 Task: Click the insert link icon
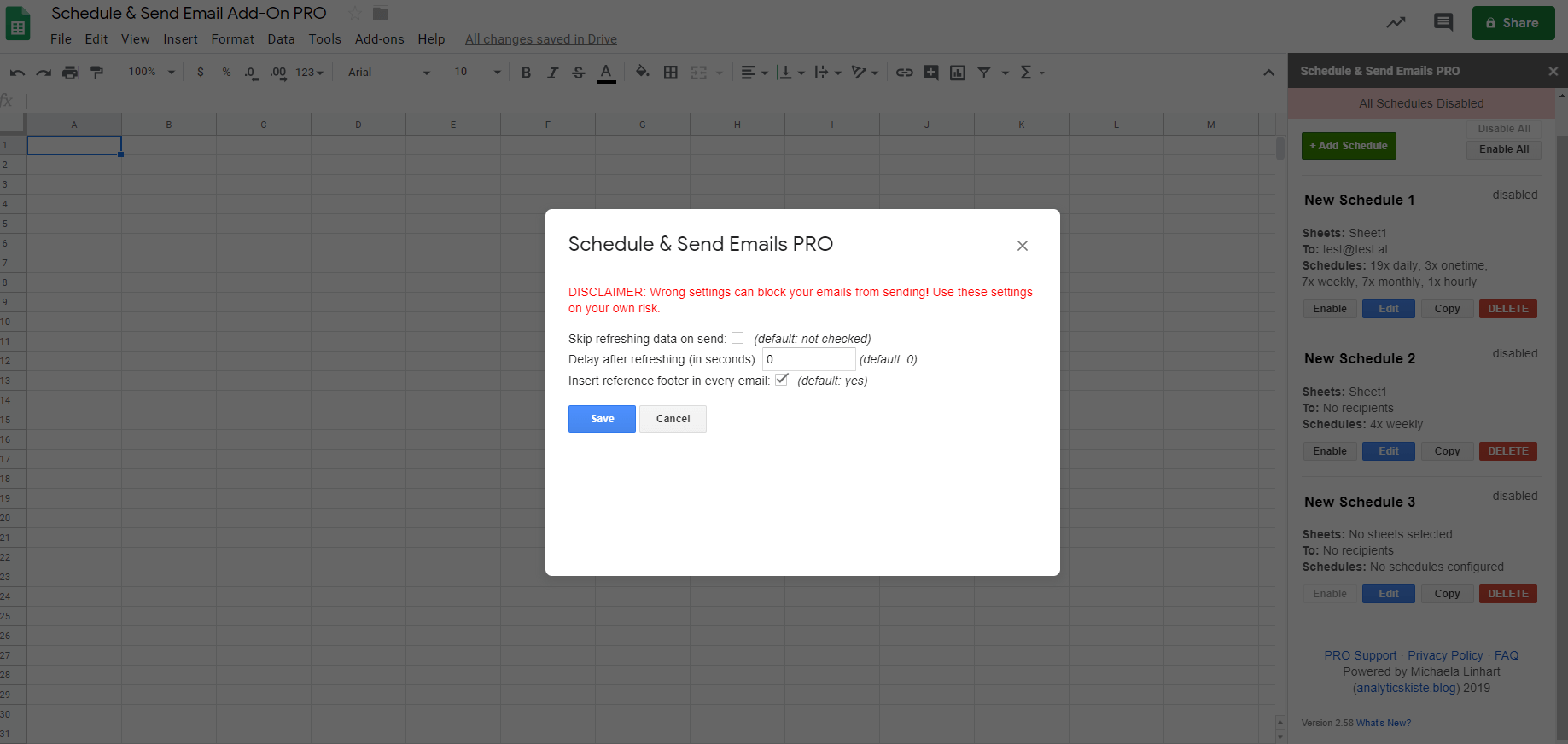point(904,73)
